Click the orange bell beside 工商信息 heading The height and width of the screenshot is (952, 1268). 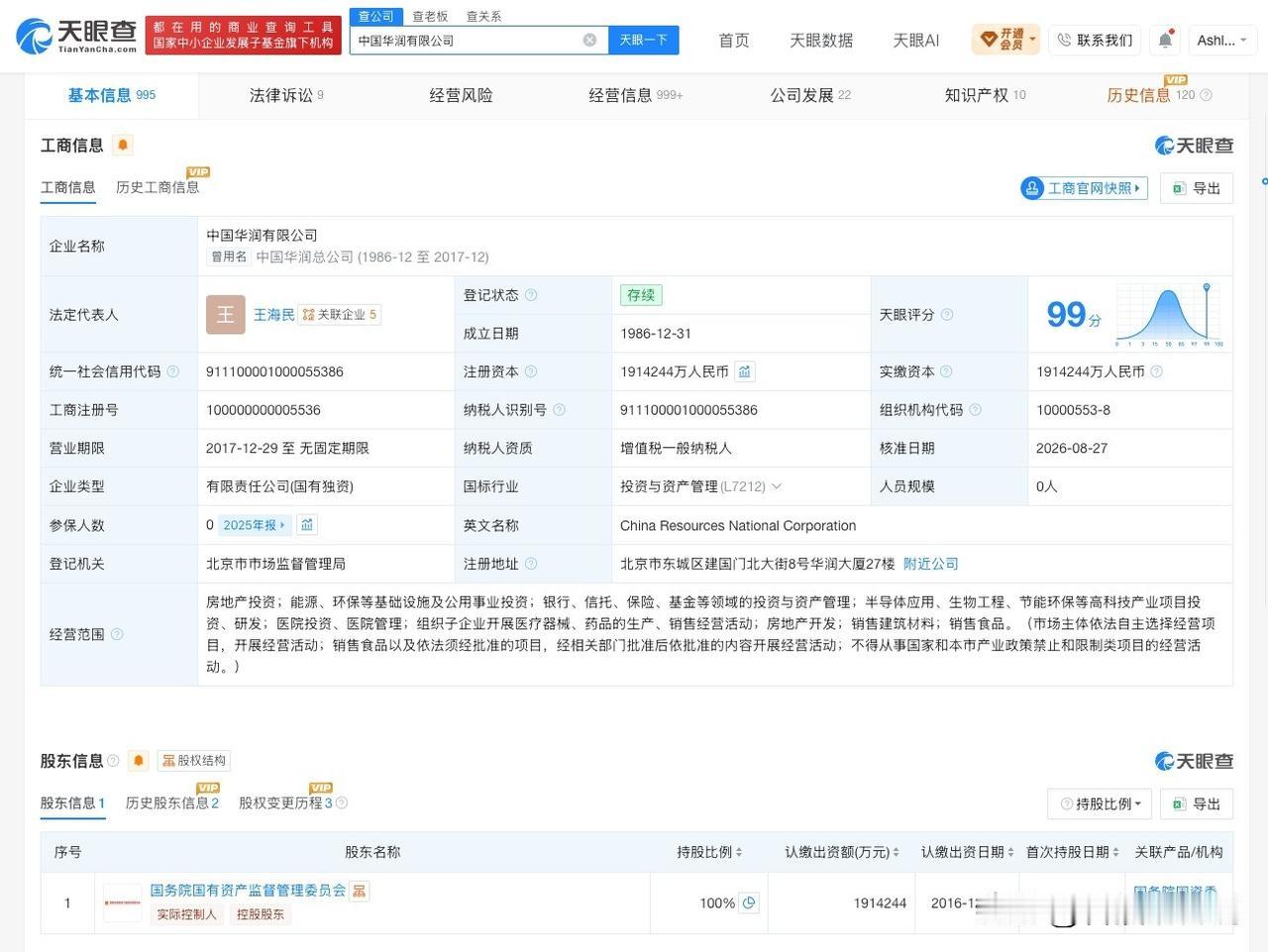[123, 146]
